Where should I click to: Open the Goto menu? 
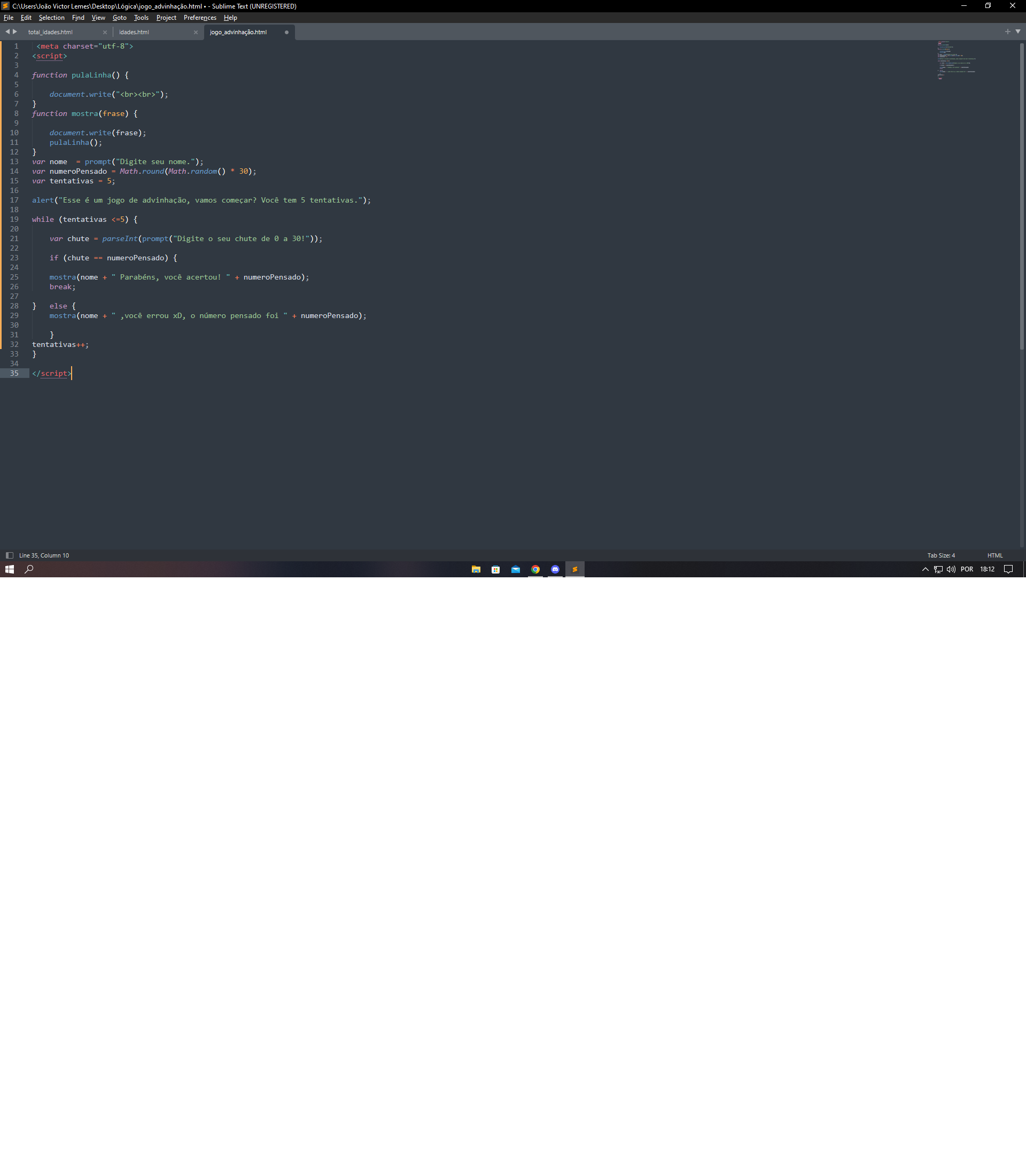(x=120, y=18)
